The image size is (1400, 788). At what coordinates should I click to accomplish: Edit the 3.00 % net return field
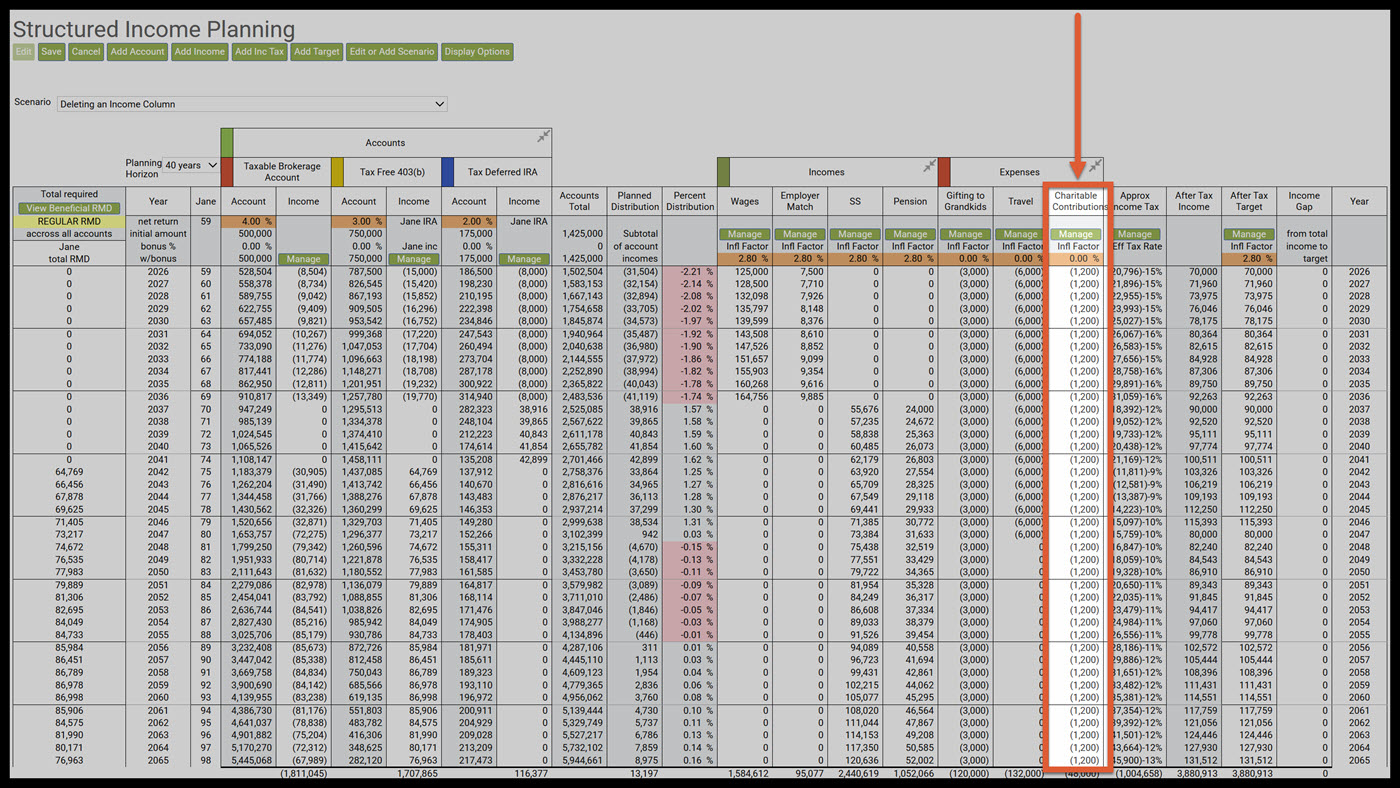click(x=359, y=221)
